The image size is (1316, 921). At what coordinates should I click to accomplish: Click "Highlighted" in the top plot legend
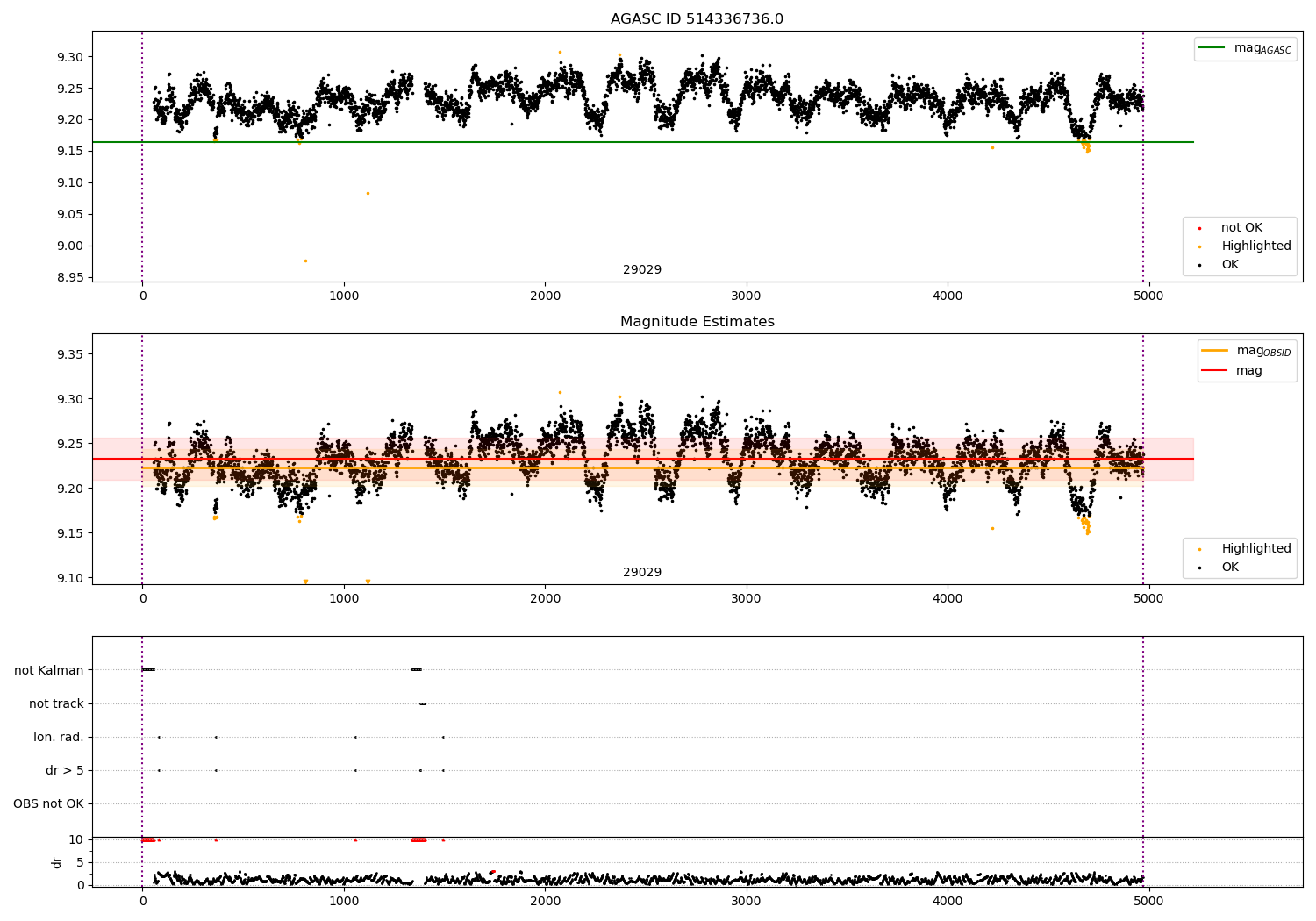pyautogui.click(x=1256, y=246)
